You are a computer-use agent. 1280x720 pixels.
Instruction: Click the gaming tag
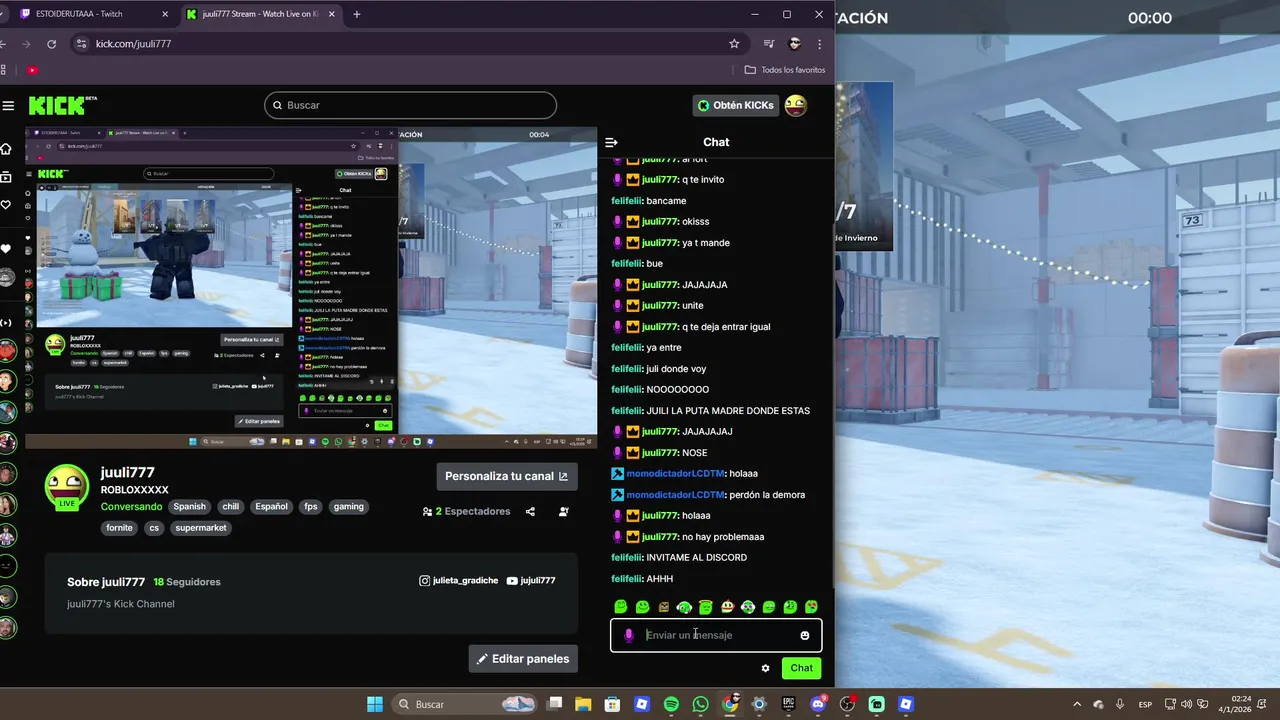(x=349, y=507)
